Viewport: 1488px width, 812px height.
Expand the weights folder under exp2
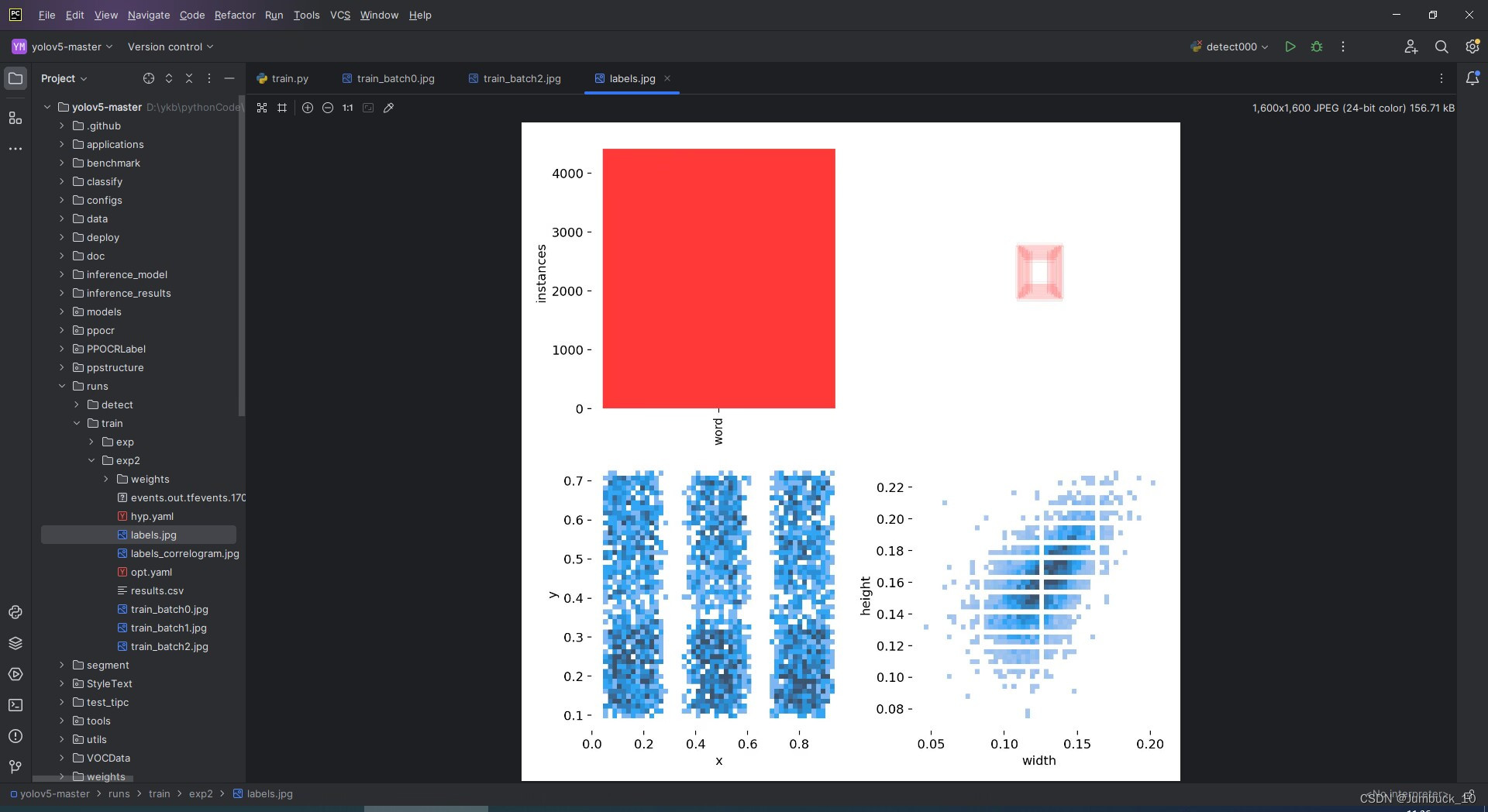(x=106, y=479)
